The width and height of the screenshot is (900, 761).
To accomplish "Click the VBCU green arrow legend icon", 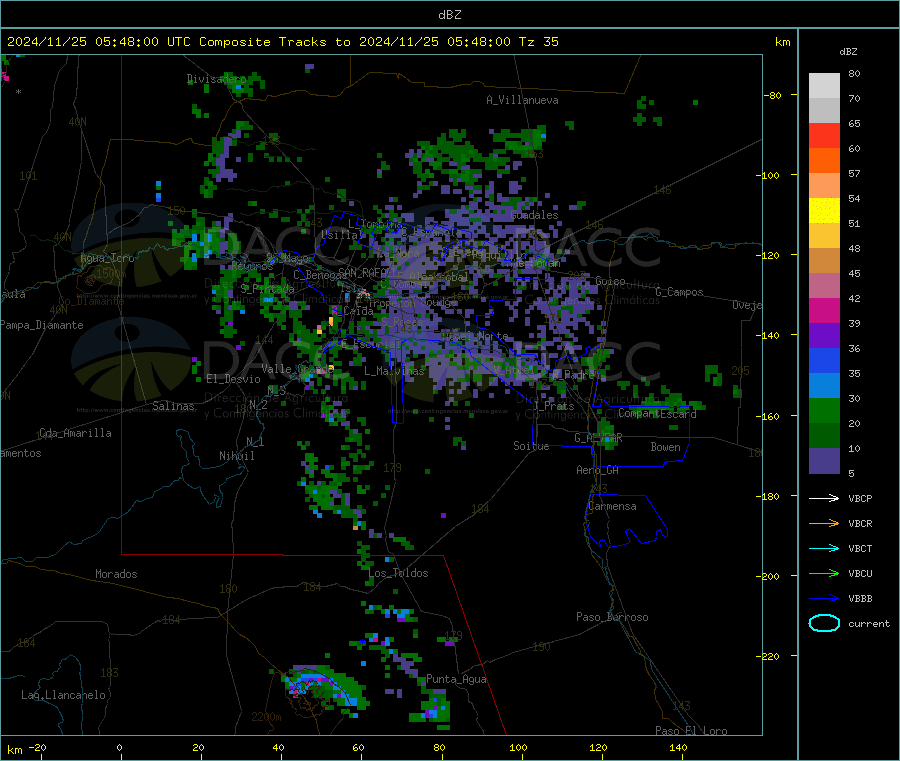I will [x=824, y=573].
